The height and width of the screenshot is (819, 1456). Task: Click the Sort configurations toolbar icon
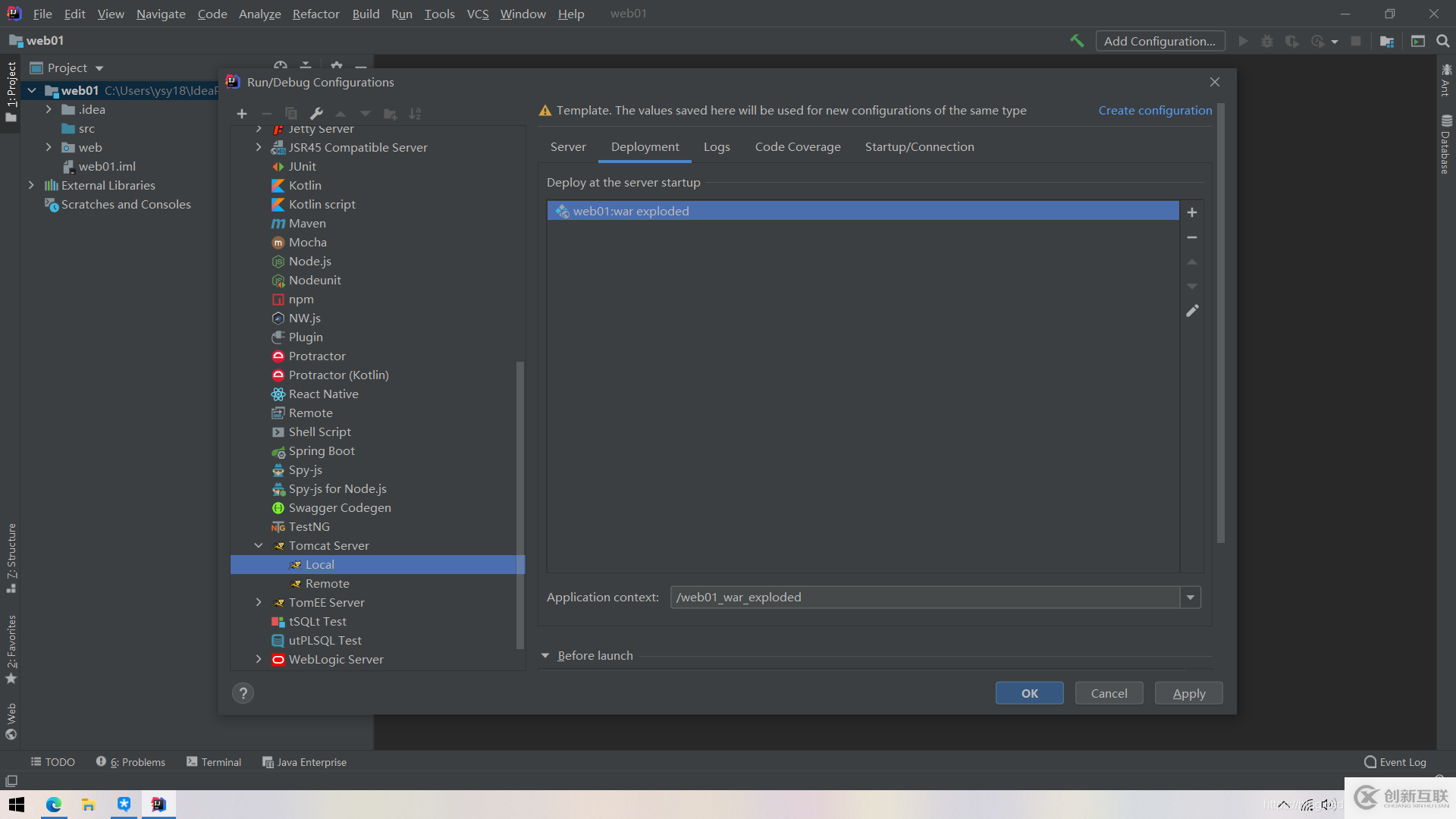point(415,114)
